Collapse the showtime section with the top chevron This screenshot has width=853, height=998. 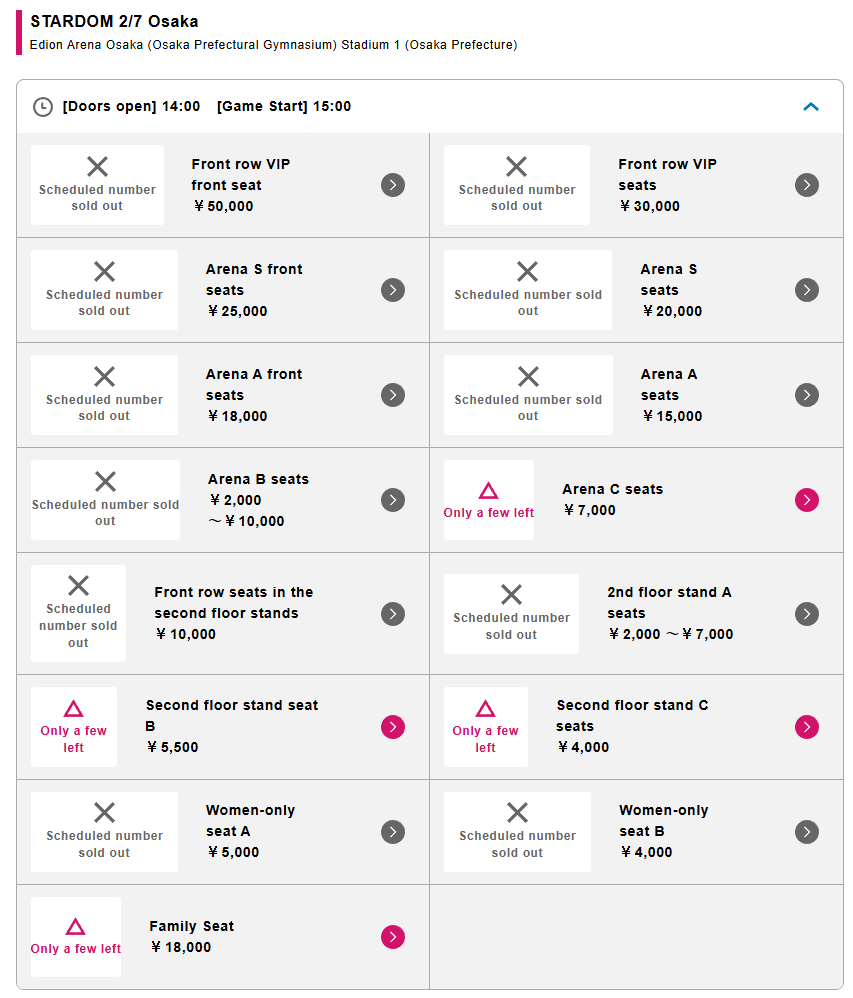(x=811, y=107)
